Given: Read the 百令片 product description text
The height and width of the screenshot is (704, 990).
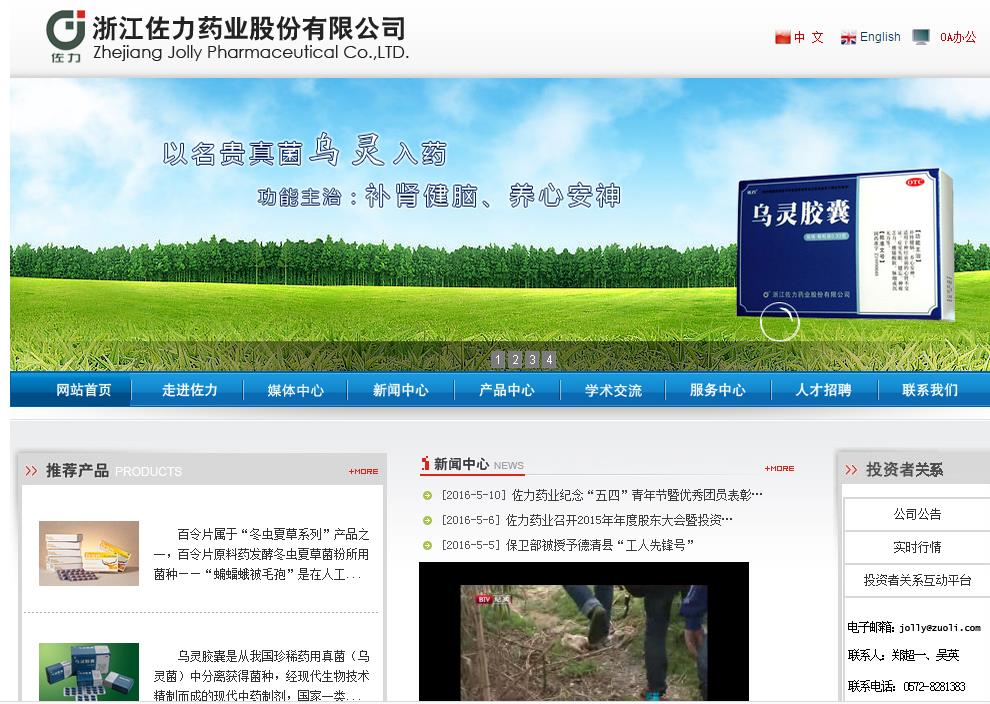Looking at the screenshot, I should [261, 554].
